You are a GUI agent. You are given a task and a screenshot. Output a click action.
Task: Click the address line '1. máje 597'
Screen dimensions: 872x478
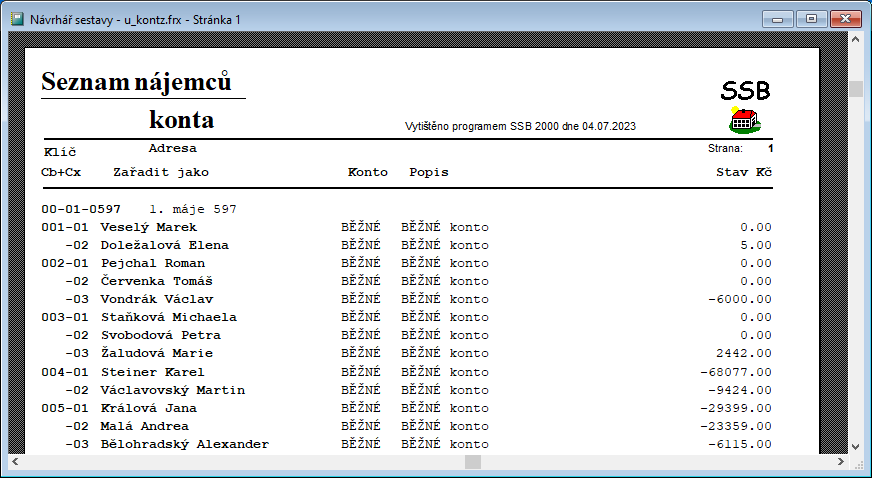click(x=192, y=209)
